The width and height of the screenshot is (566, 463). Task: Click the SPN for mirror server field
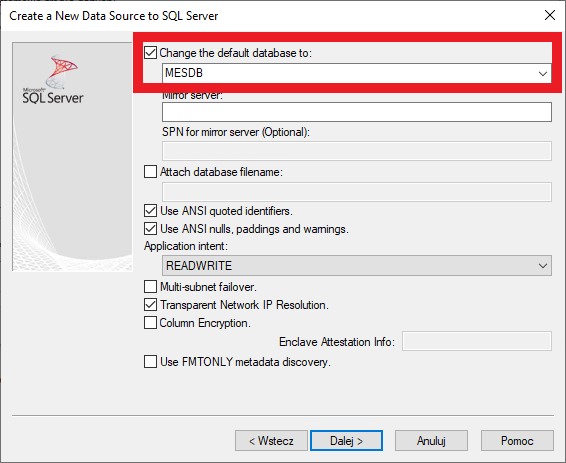[x=357, y=151]
